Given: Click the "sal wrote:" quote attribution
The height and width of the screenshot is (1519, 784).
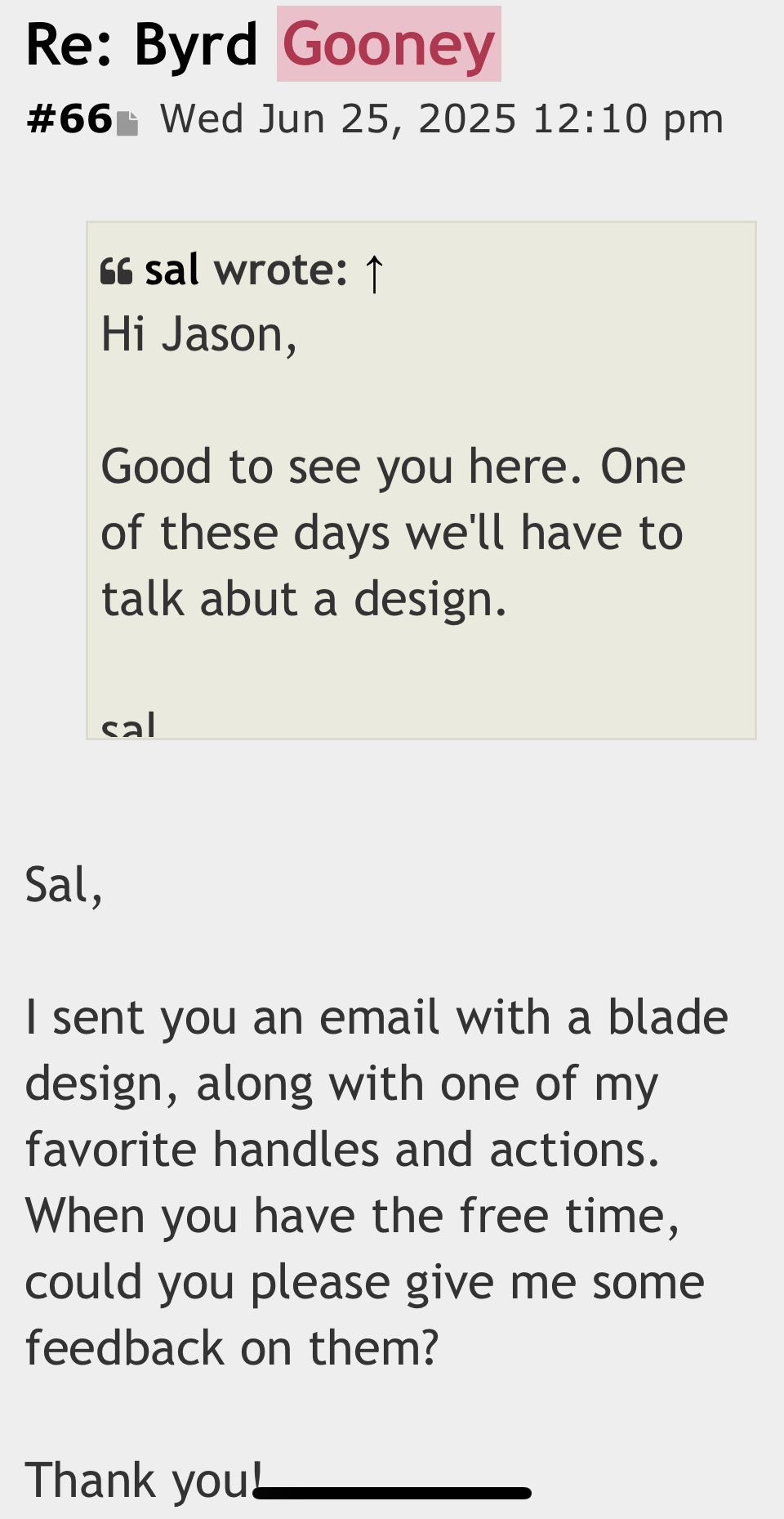Looking at the screenshot, I should [246, 270].
